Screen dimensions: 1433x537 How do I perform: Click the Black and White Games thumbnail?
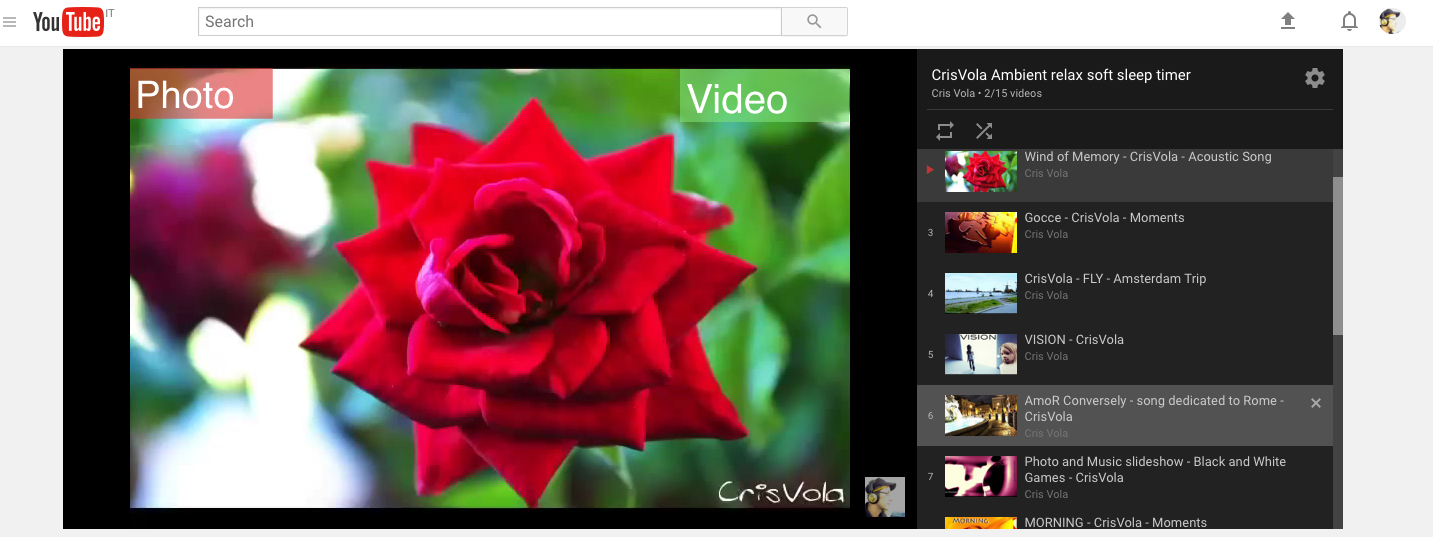pos(980,476)
